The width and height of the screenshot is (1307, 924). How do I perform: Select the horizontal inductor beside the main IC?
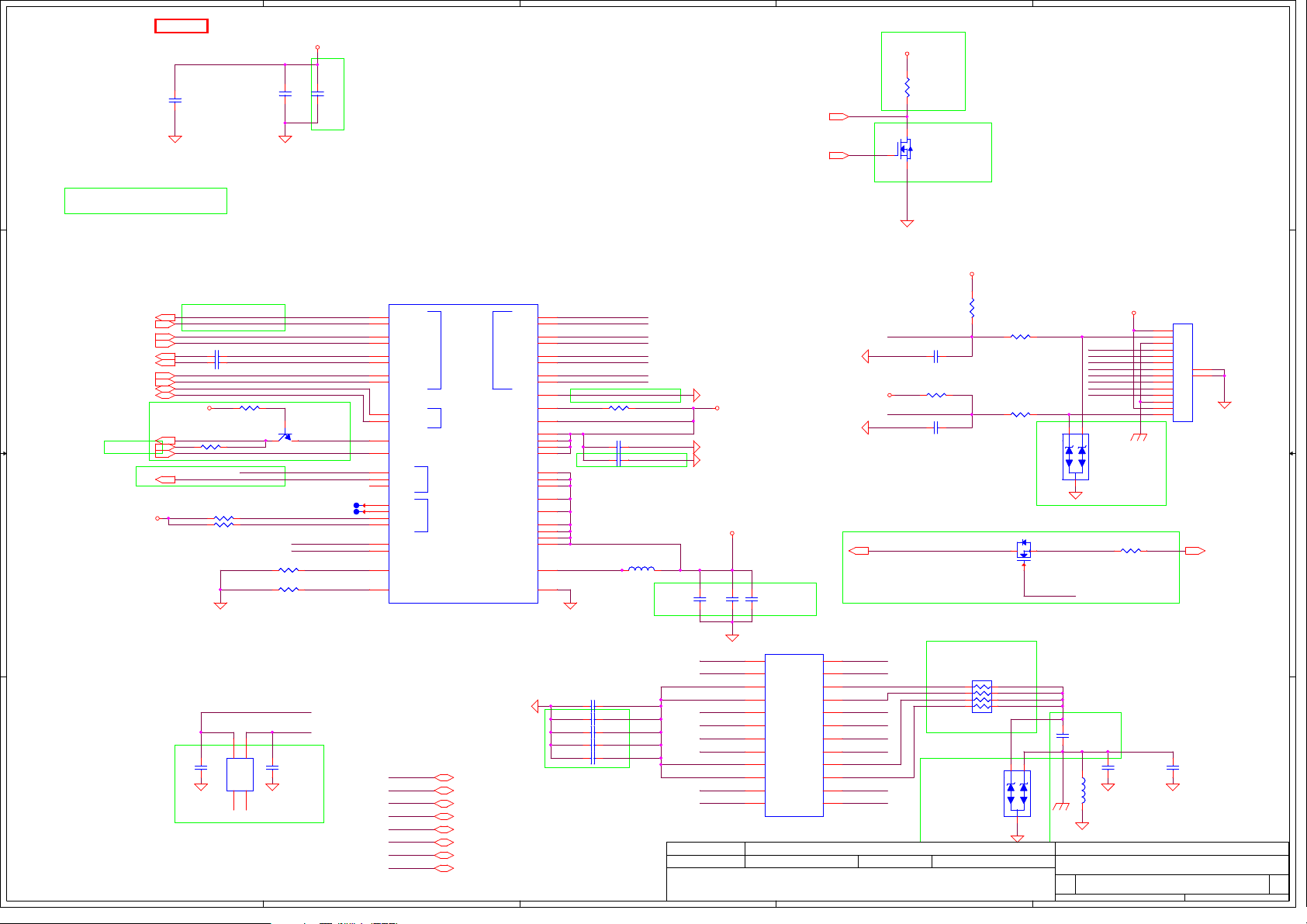point(641,569)
